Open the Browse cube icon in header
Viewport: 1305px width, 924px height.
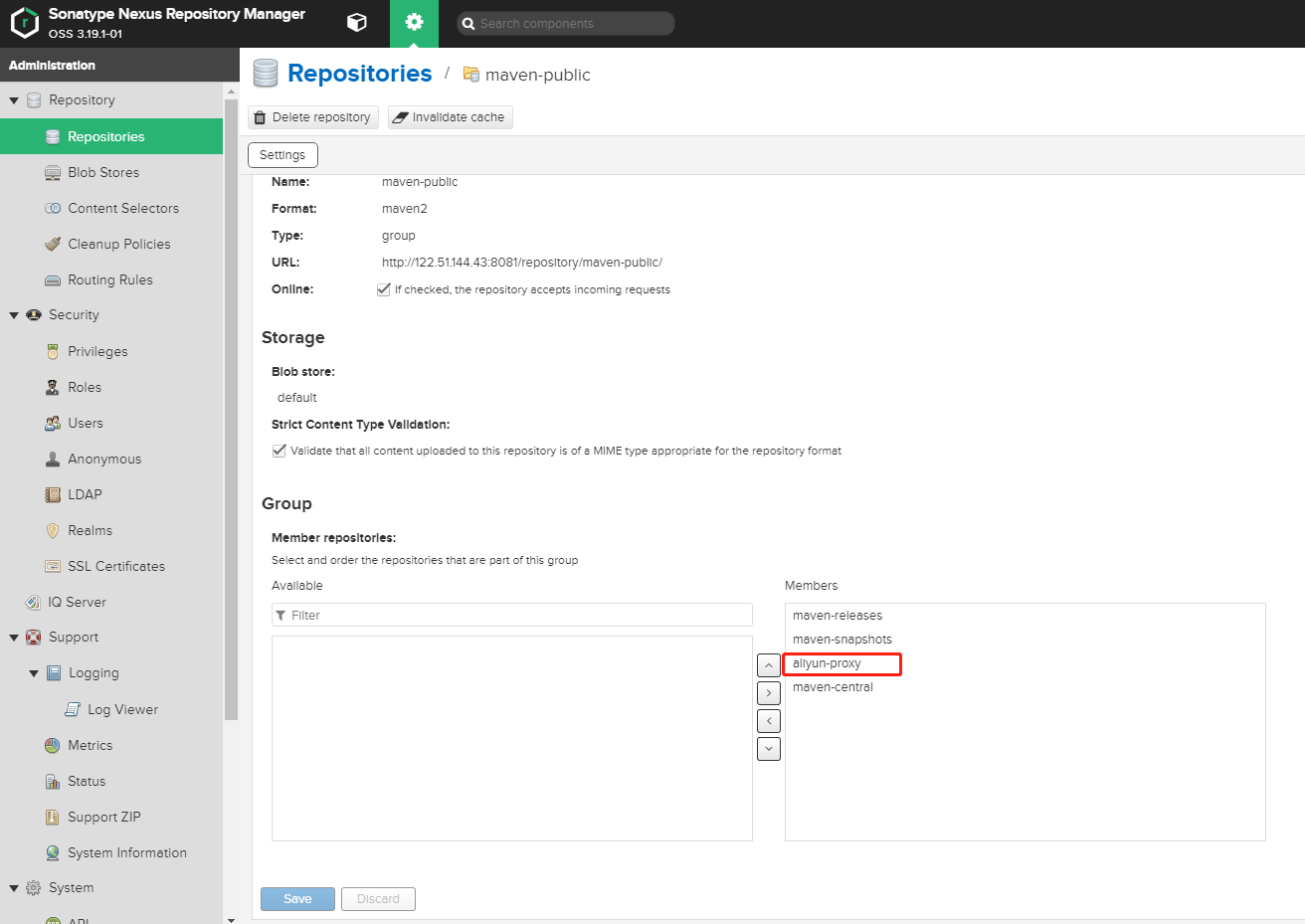357,23
